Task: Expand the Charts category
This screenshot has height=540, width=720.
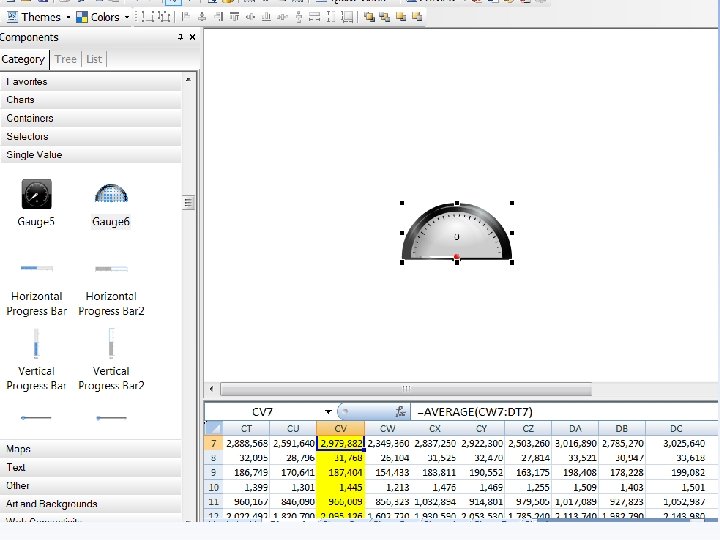Action: pos(91,100)
